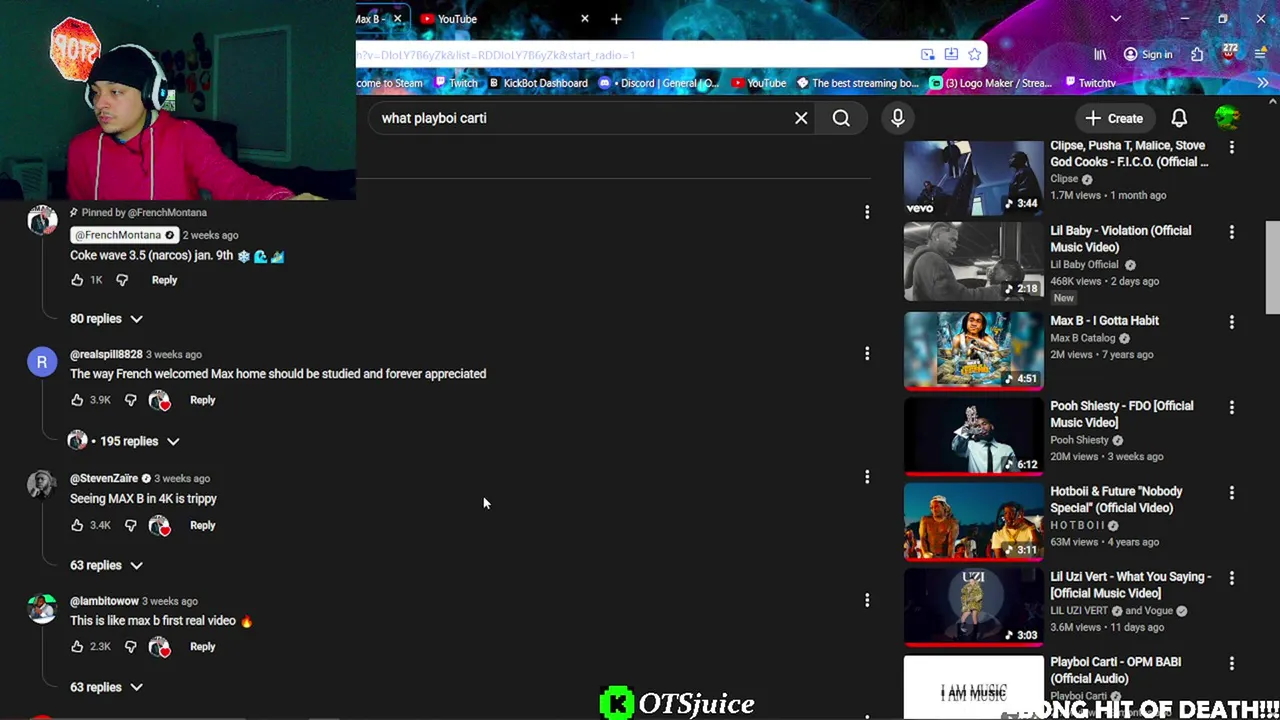Open Lil Baby Violation video thumbnail
The image size is (1280, 720).
click(973, 262)
